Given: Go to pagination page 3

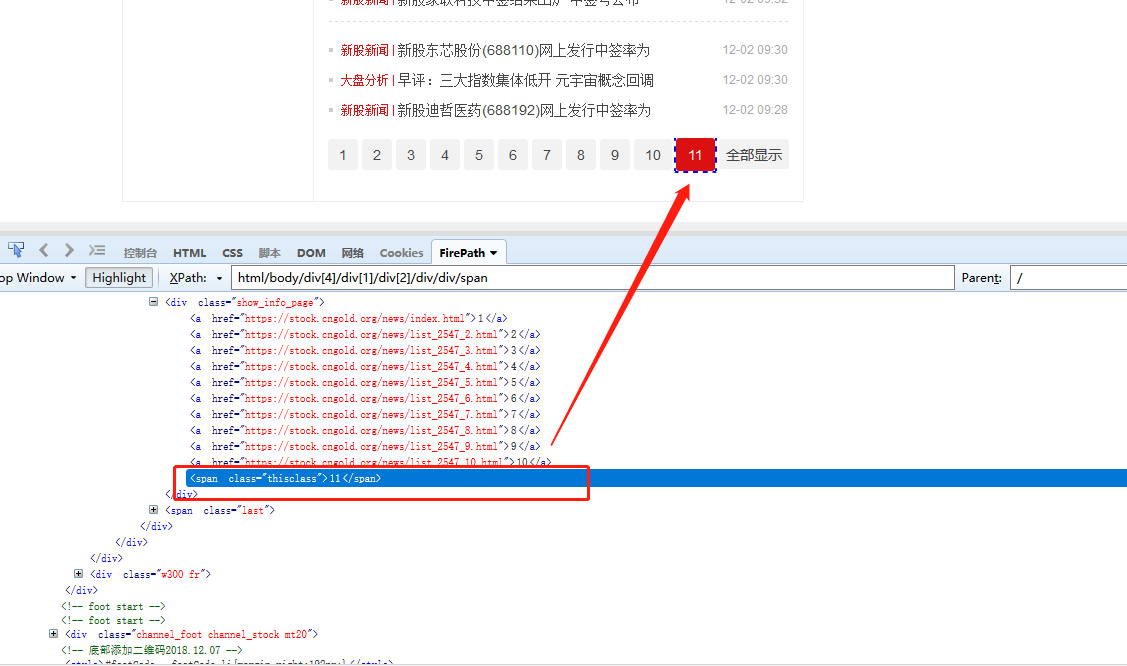Looking at the screenshot, I should click(x=410, y=154).
